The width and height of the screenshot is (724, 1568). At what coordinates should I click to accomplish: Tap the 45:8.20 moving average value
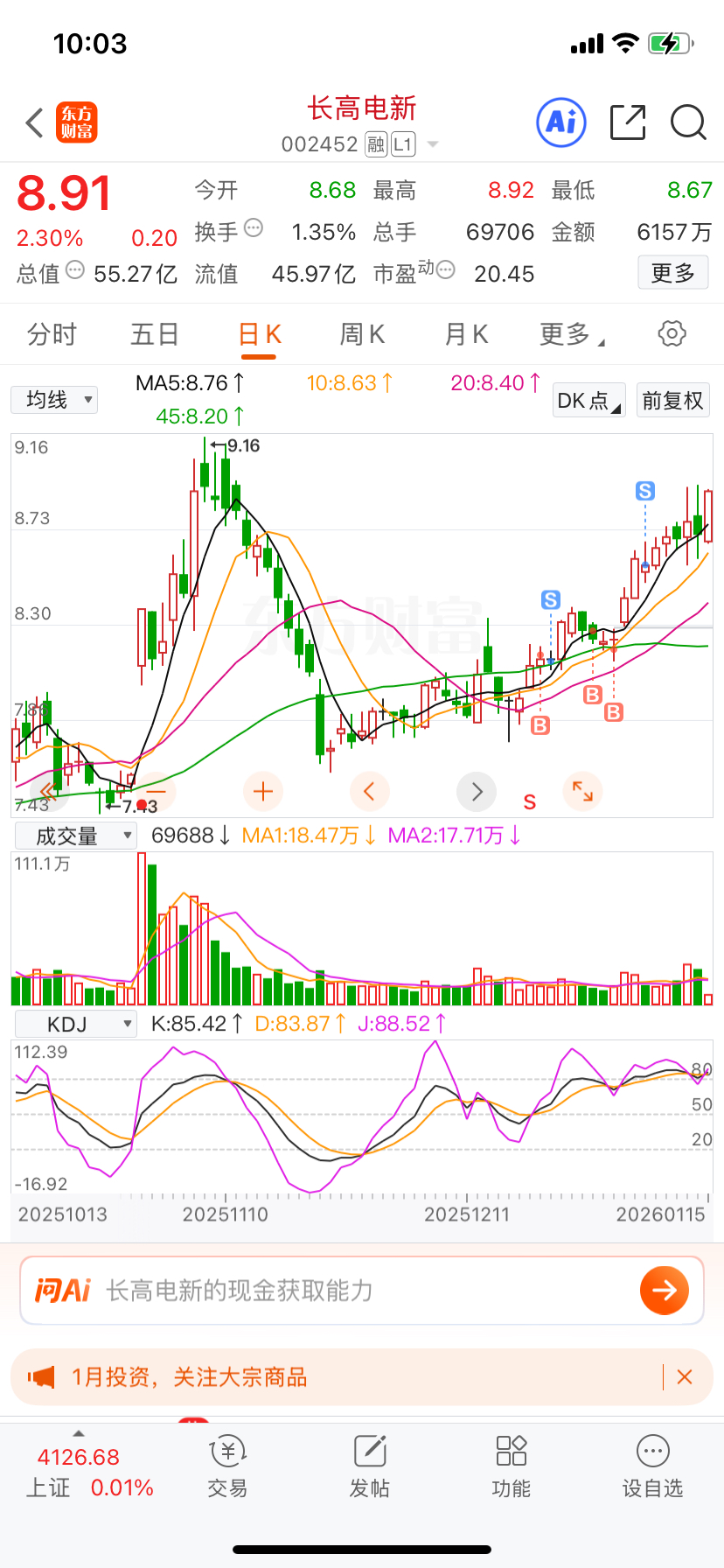(200, 416)
